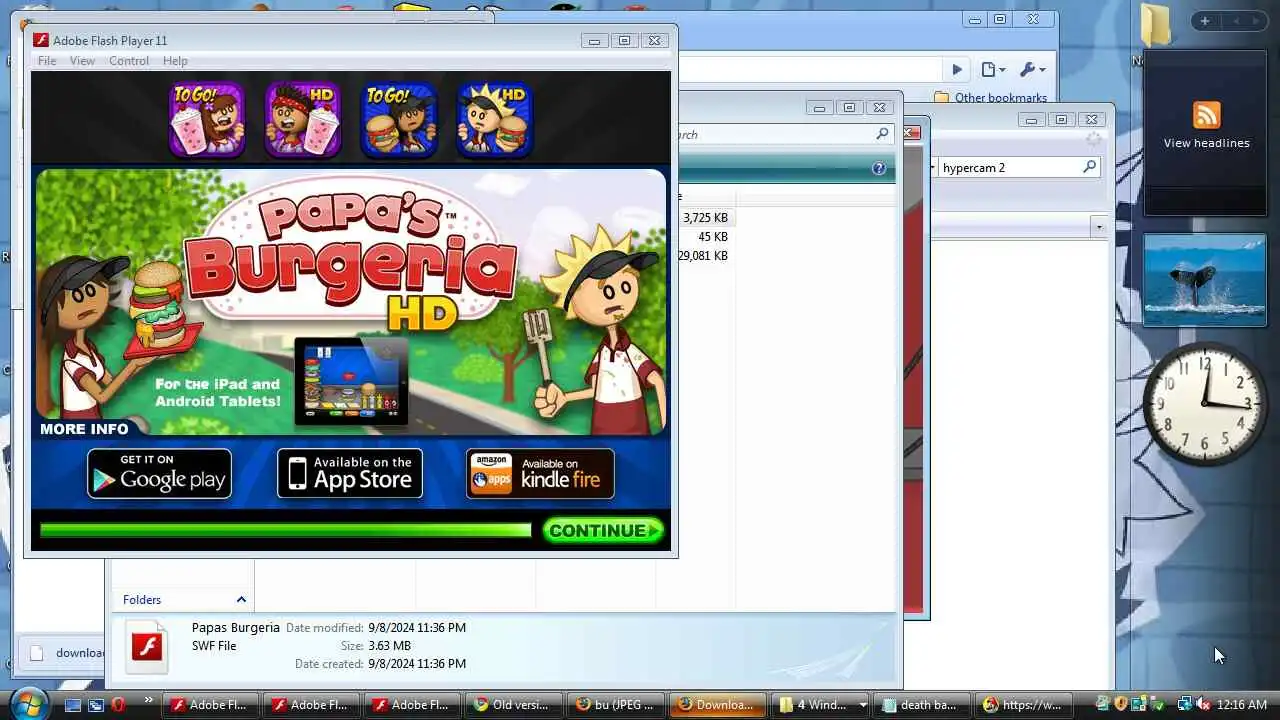Collapse the Folders pane in Explorer

[x=241, y=599]
